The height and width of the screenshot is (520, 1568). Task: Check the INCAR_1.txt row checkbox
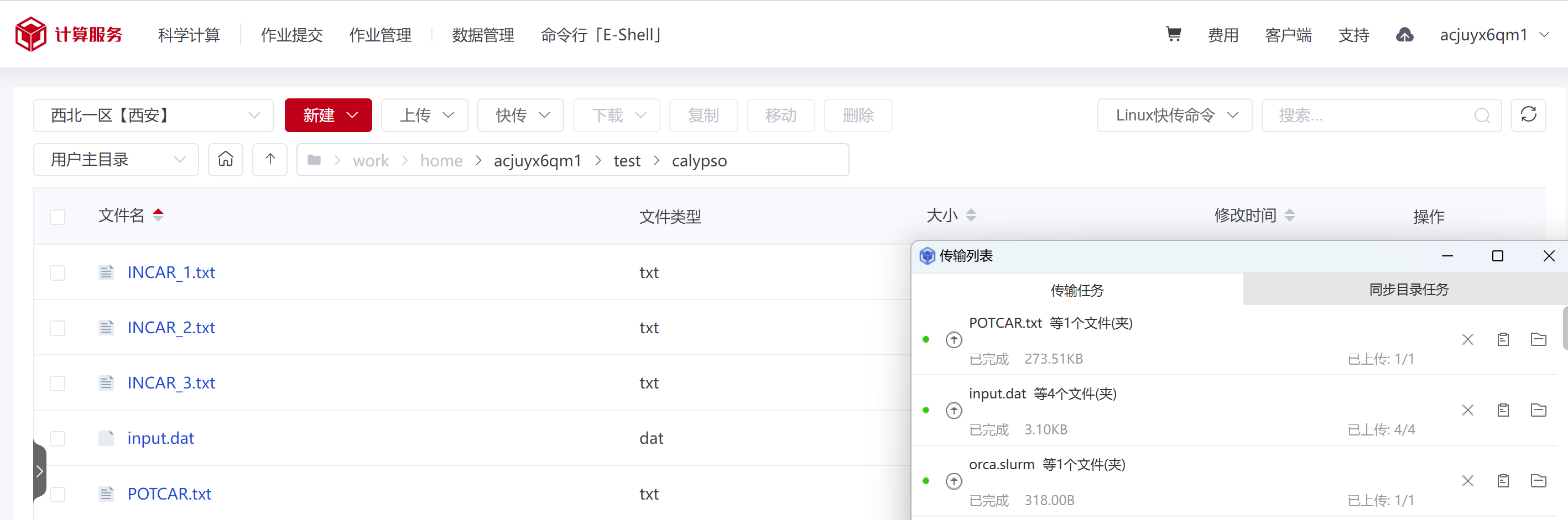tap(57, 272)
